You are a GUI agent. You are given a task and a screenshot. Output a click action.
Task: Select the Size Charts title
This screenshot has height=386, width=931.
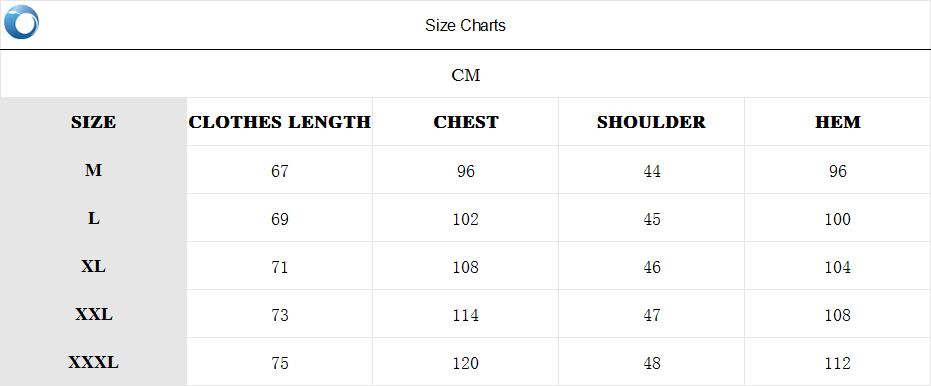466,26
